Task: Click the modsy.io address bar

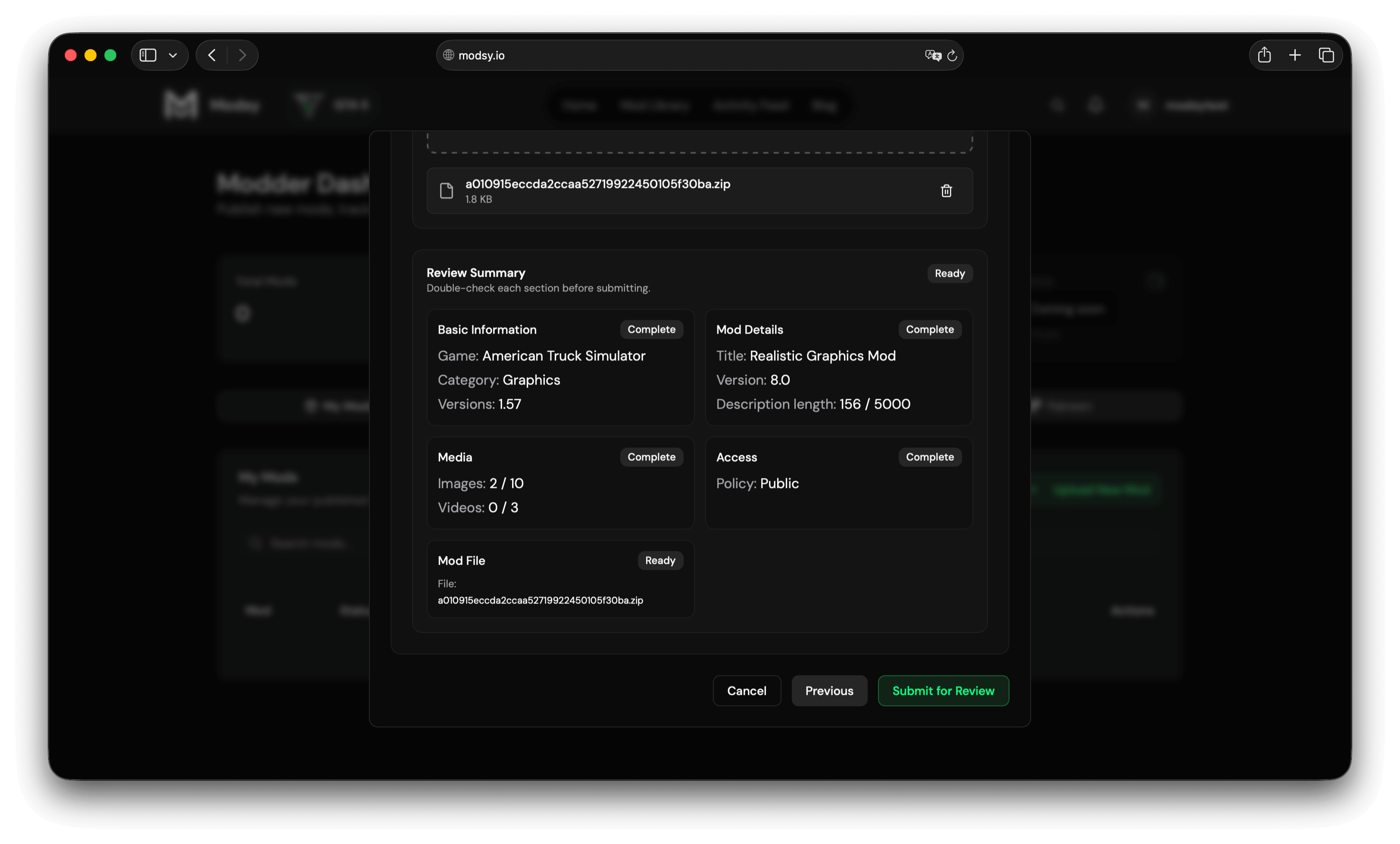Action: point(682,55)
